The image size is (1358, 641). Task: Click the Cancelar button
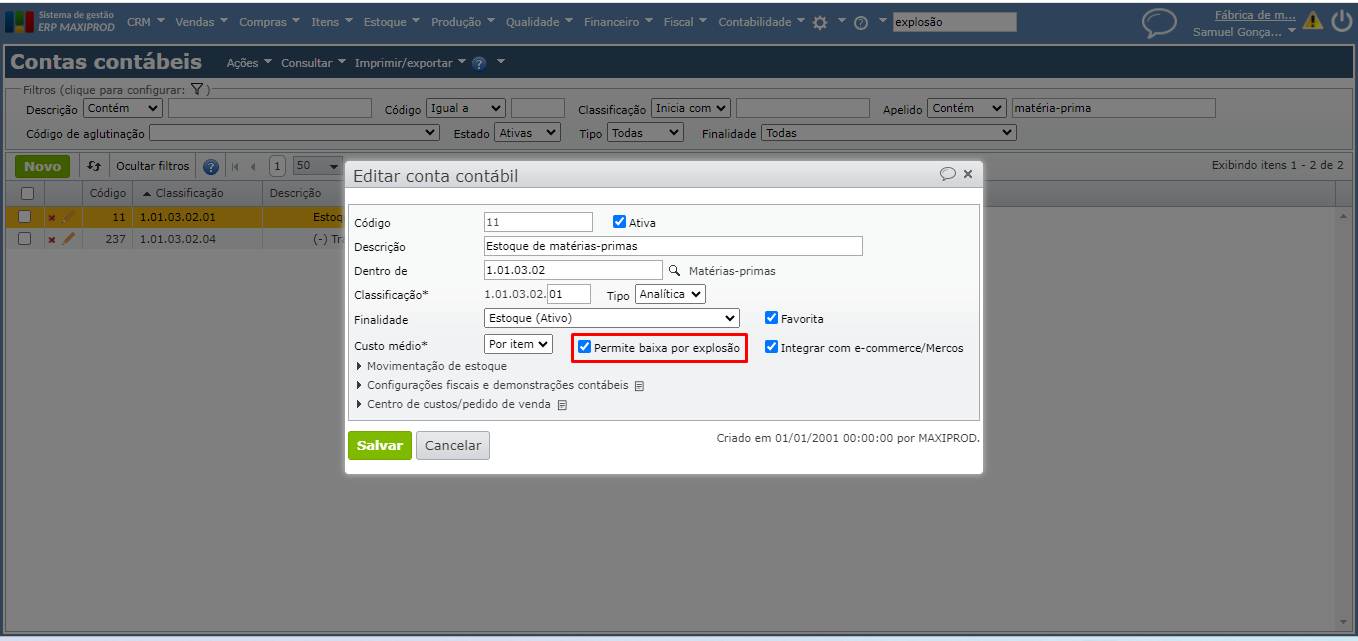pyautogui.click(x=453, y=446)
